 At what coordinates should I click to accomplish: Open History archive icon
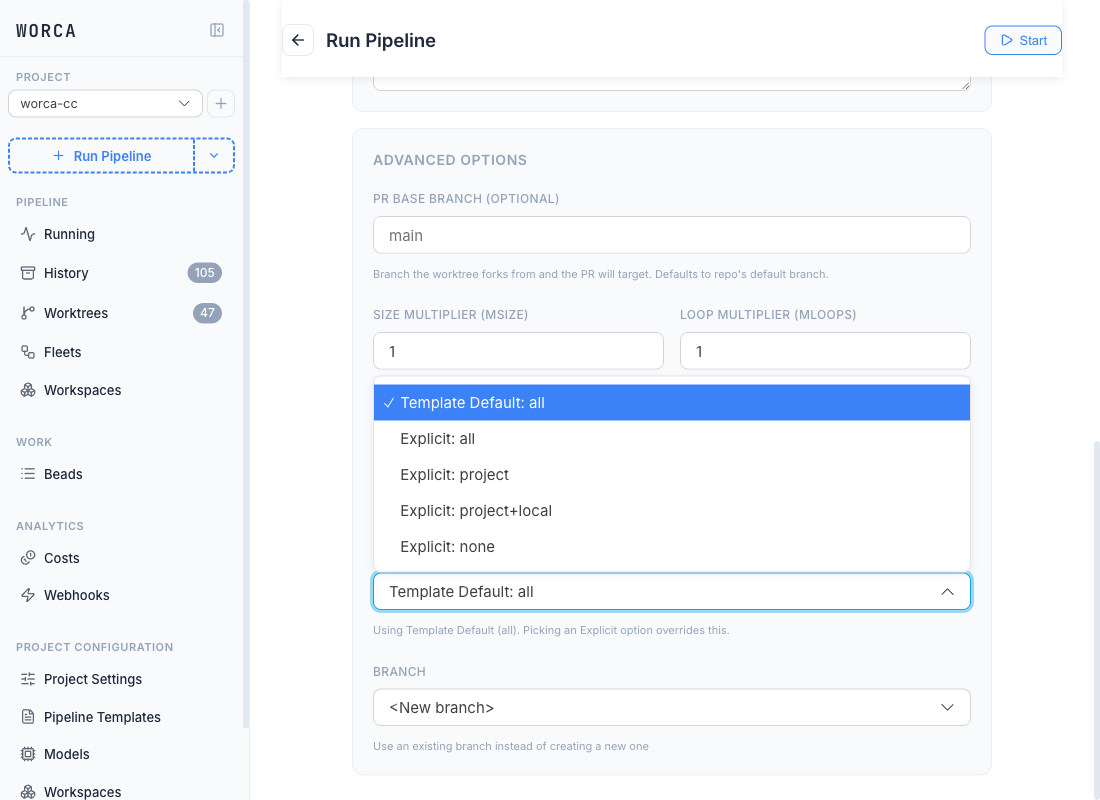click(x=28, y=273)
